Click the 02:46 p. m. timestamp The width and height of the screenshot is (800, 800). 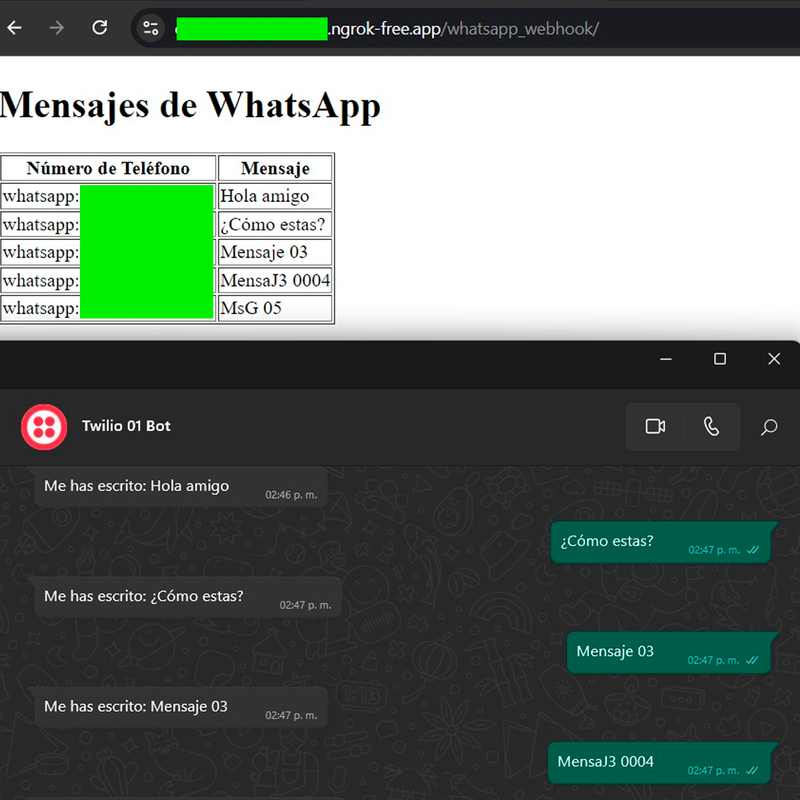[x=291, y=495]
